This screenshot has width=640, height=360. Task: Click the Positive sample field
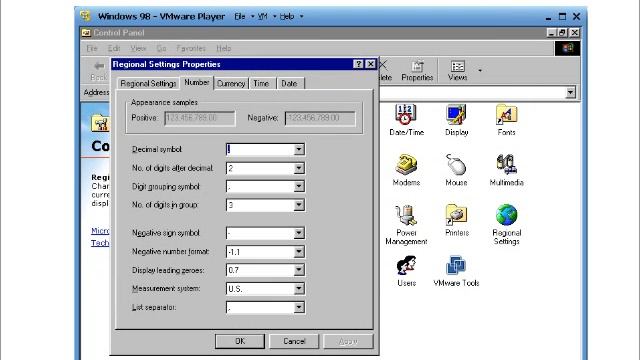pos(200,118)
